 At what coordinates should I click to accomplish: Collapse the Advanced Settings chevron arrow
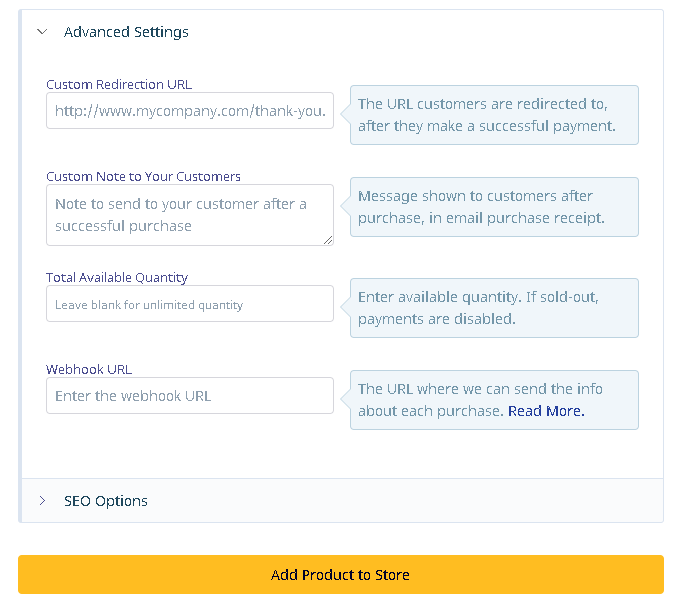click(x=42, y=32)
